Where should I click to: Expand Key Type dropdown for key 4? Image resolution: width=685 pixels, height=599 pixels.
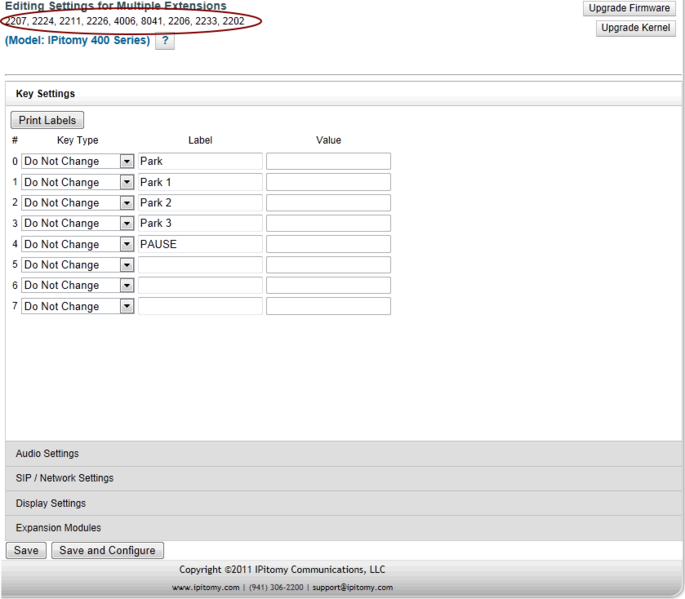click(x=78, y=244)
